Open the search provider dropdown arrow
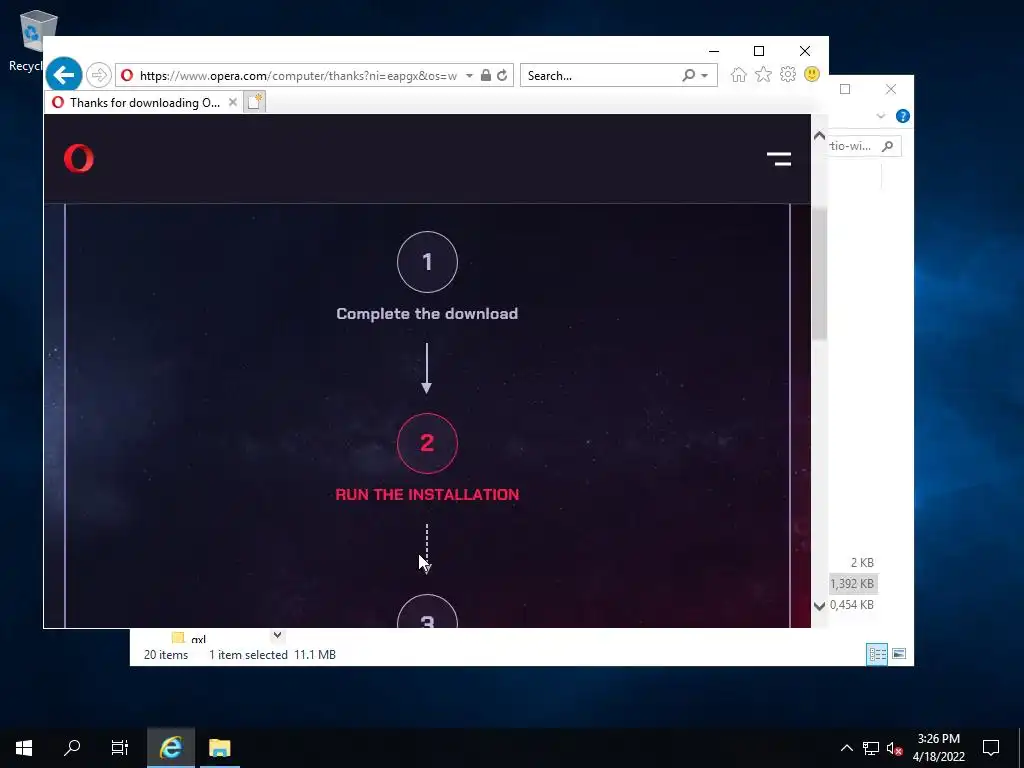 tap(705, 76)
